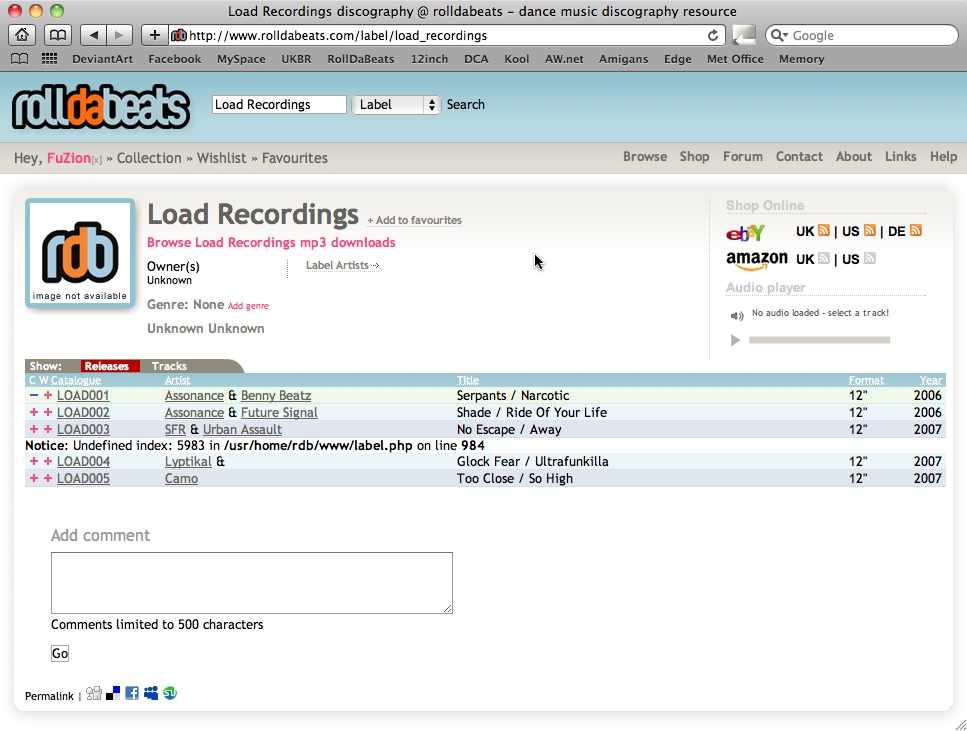
Task: Go back with the left arrow button
Action: pyautogui.click(x=93, y=35)
